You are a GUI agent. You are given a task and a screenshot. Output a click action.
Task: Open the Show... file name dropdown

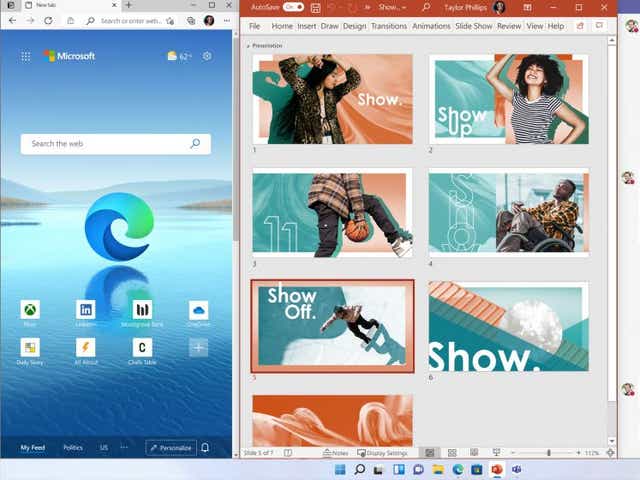[x=392, y=7]
